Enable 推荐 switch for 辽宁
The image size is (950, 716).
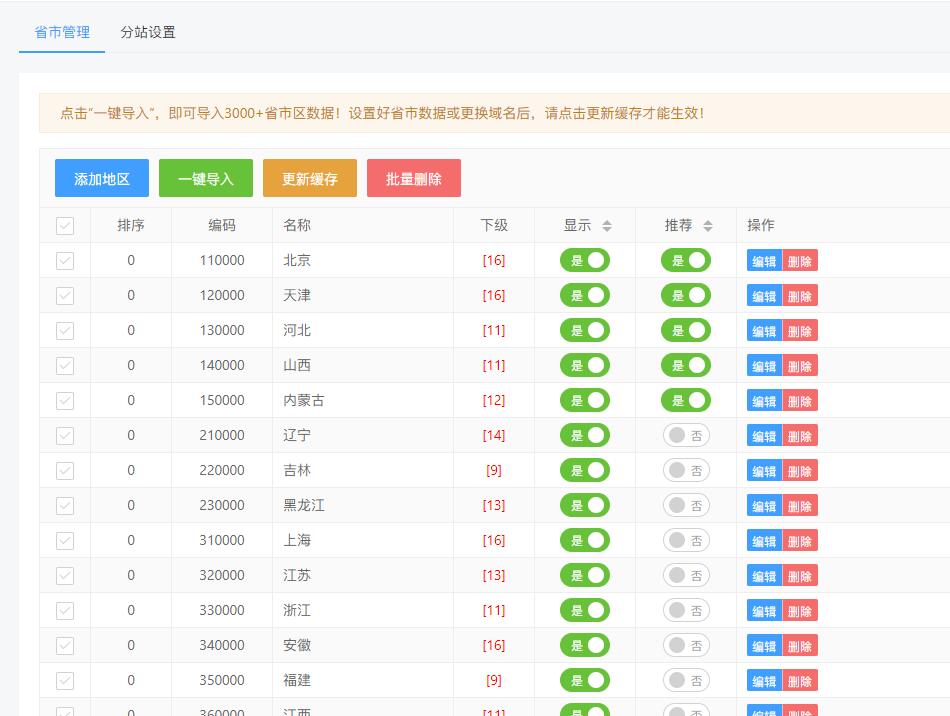(x=686, y=436)
